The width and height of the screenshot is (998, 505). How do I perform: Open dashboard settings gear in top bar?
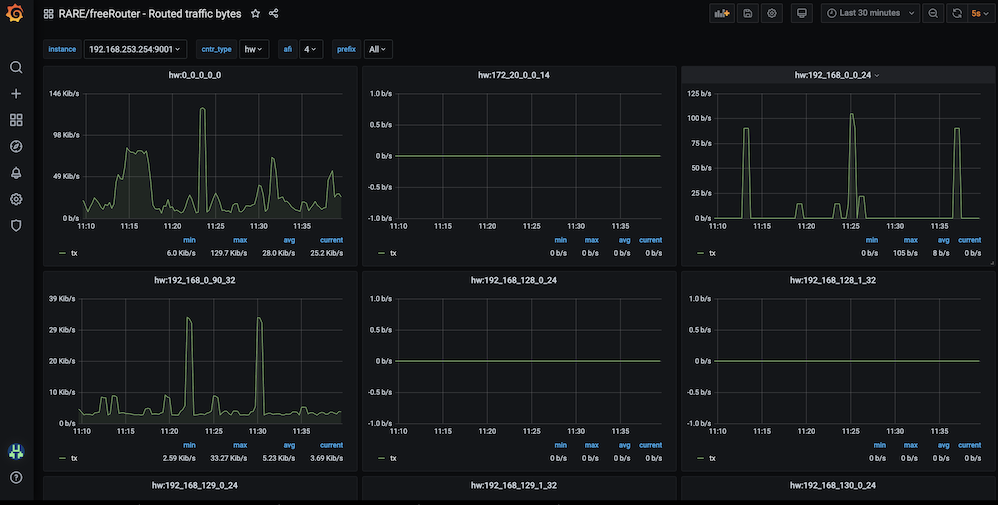pos(772,13)
